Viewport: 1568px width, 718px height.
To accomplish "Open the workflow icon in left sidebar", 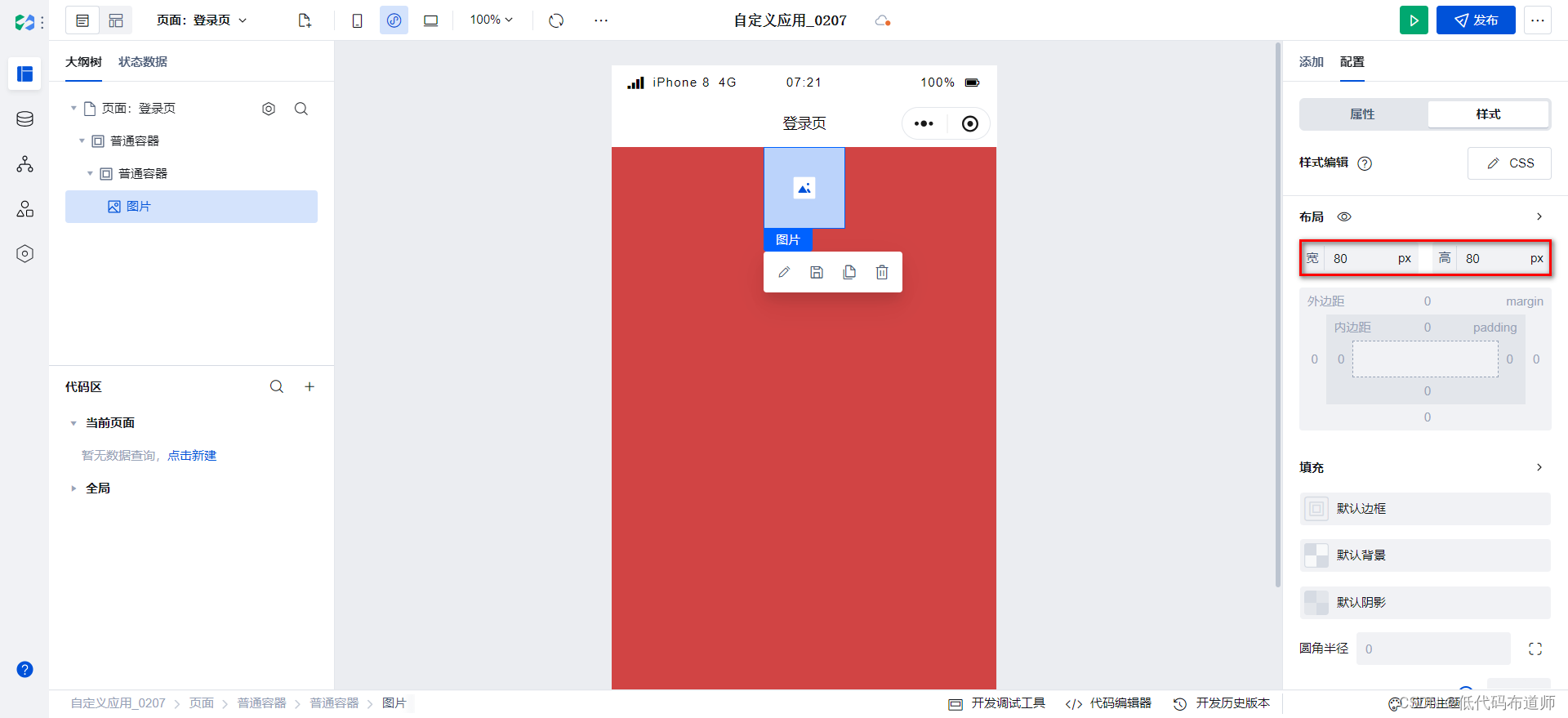I will (x=24, y=164).
